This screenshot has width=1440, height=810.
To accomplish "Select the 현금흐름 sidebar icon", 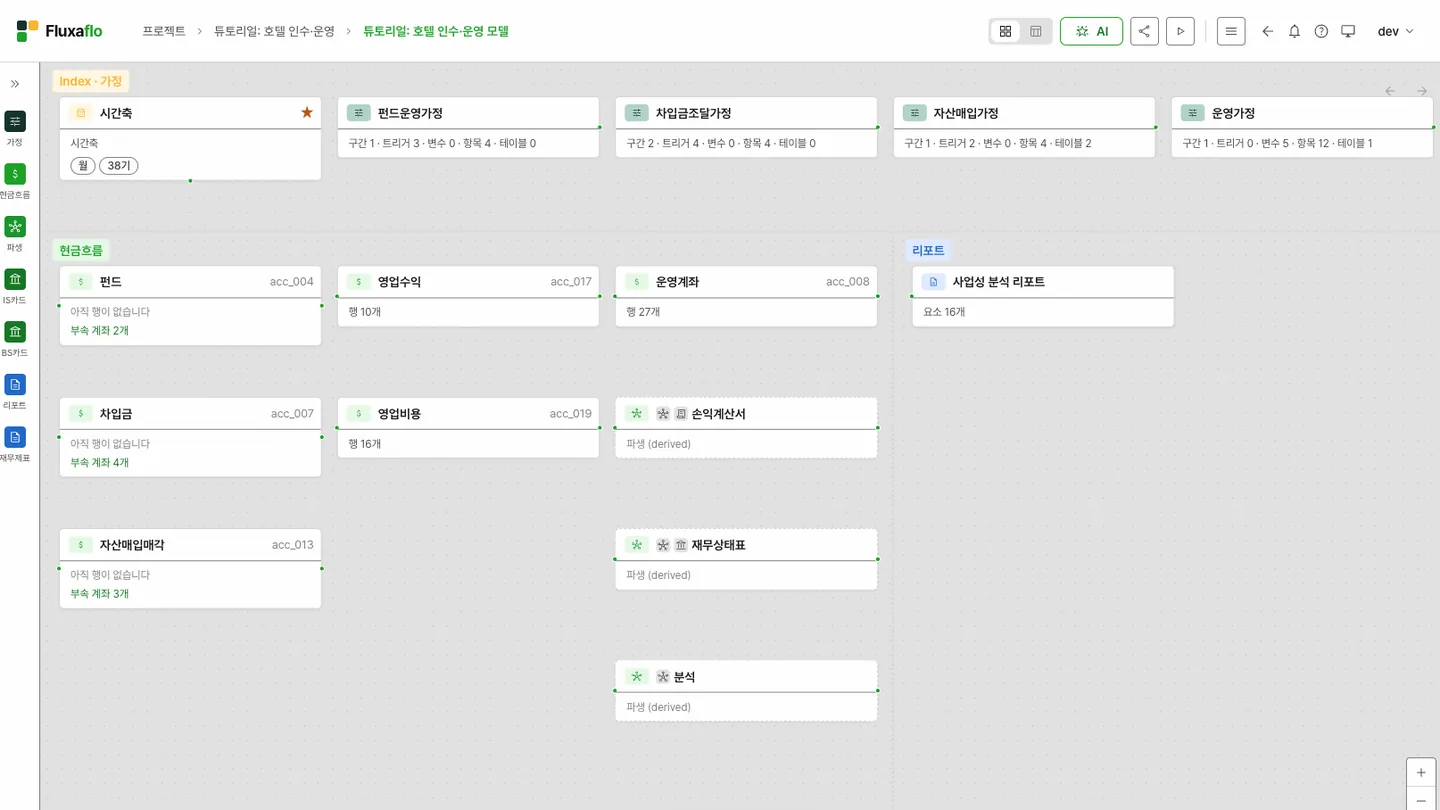I will [x=15, y=175].
